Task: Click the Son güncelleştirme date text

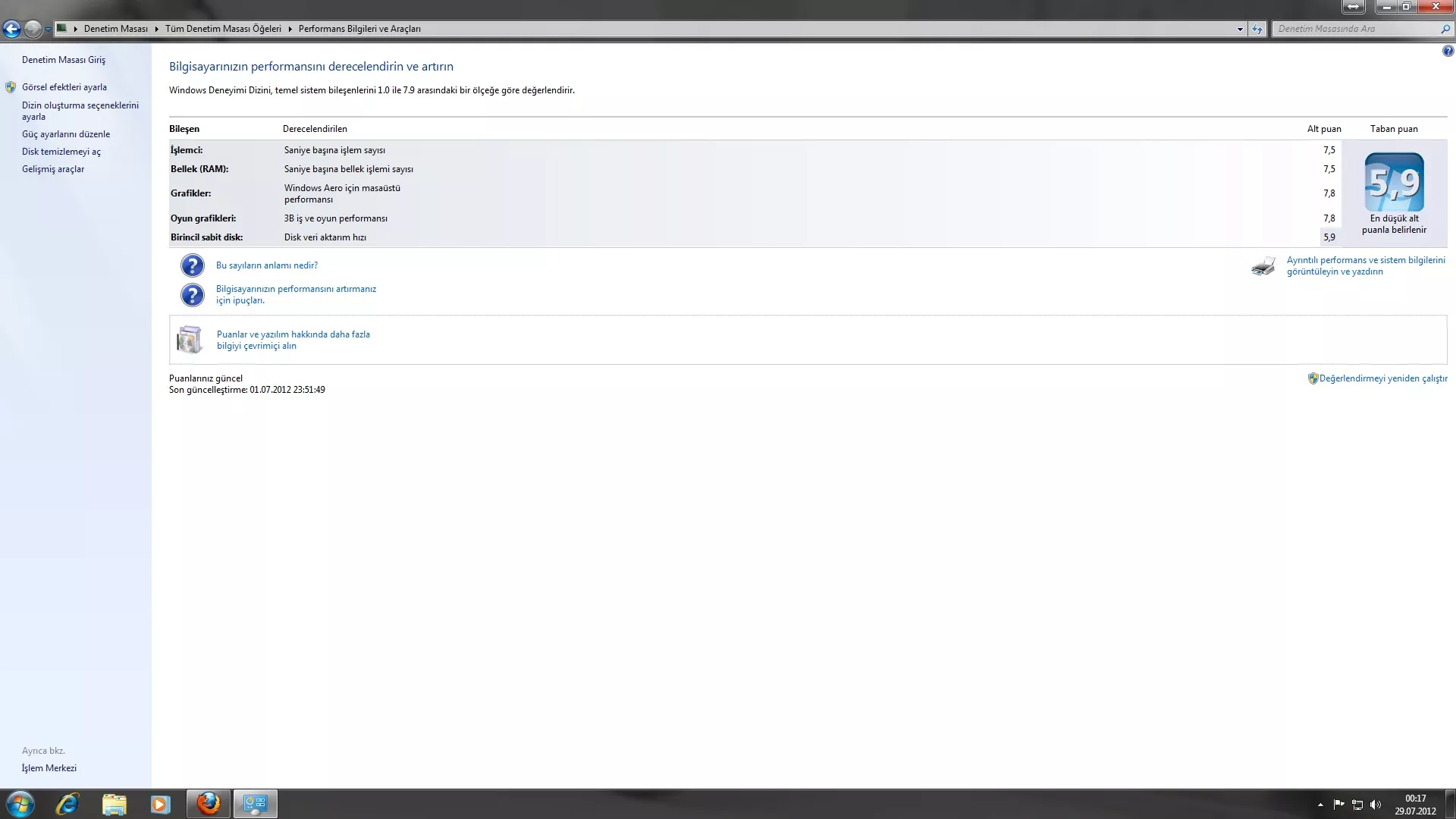Action: [247, 390]
